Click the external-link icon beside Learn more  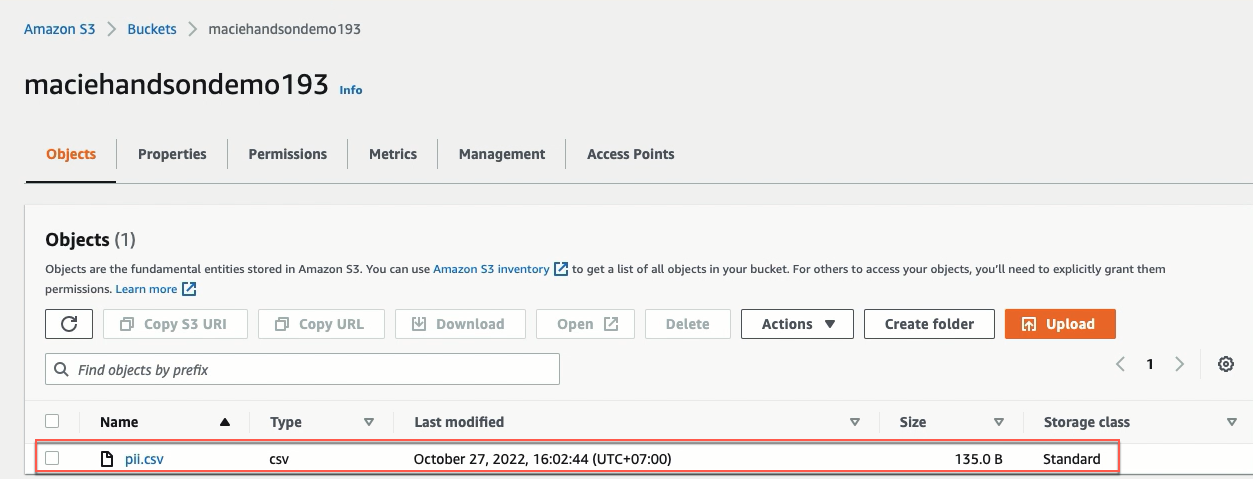point(188,289)
